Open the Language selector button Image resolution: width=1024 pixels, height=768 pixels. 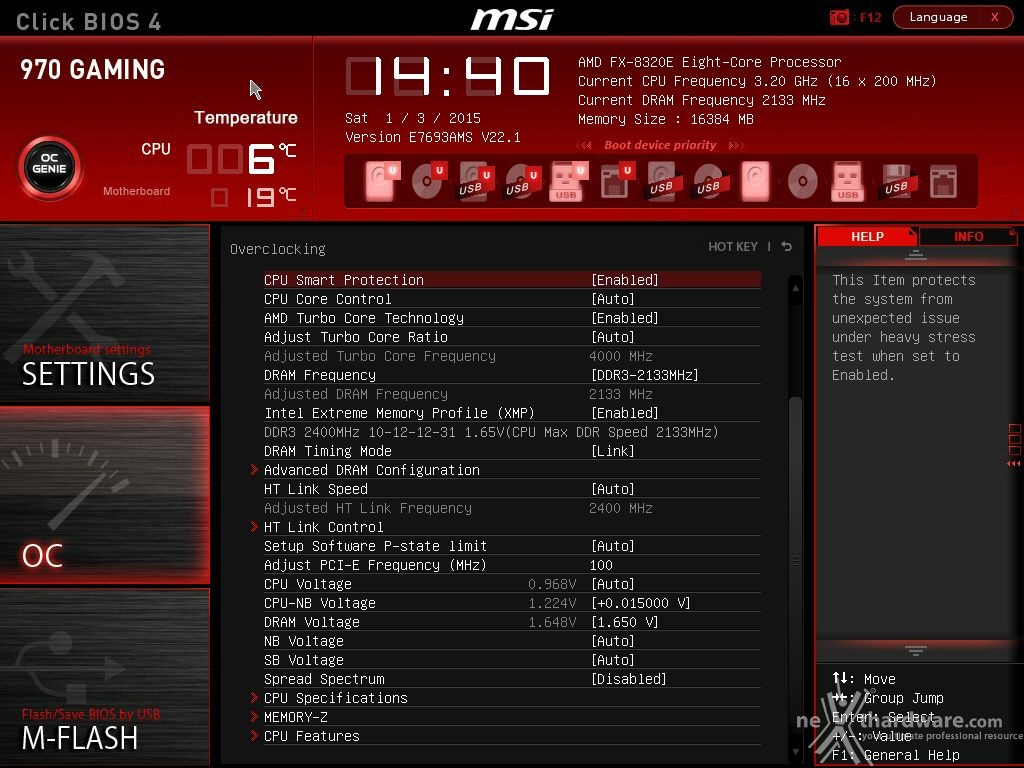pyautogui.click(x=938, y=17)
